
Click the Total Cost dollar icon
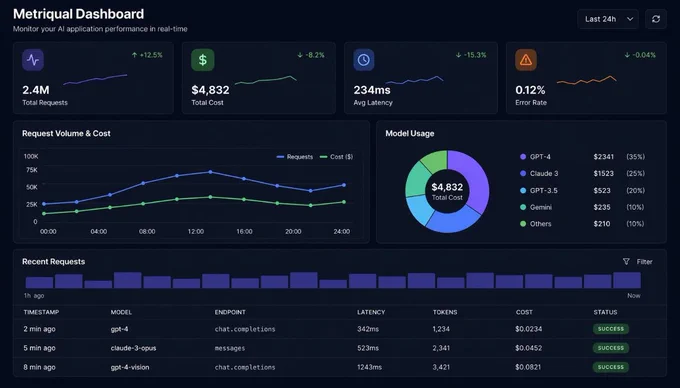[203, 60]
